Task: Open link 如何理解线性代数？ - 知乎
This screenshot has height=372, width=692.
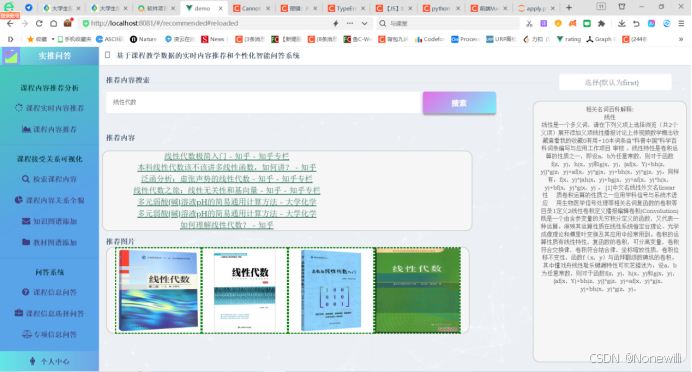Action: (x=226, y=225)
